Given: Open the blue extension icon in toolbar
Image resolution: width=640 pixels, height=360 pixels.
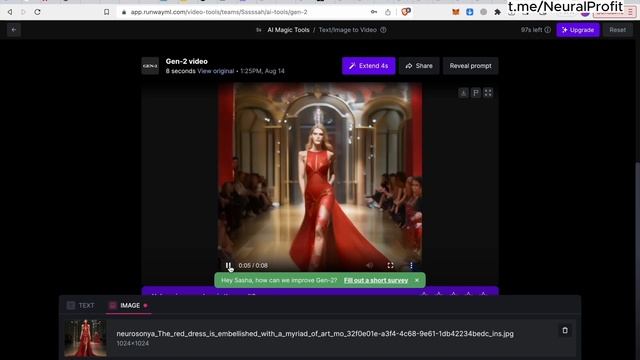Looking at the screenshot, I should coord(469,12).
